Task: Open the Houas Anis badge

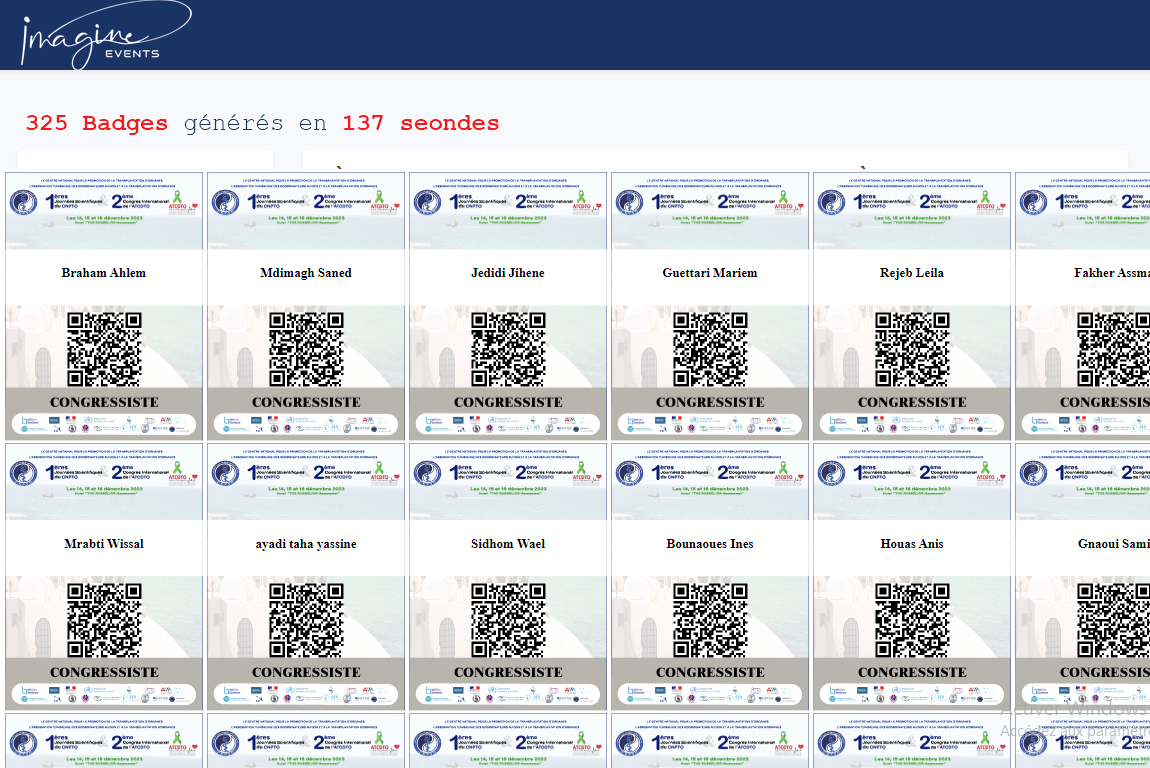Action: pyautogui.click(x=912, y=577)
